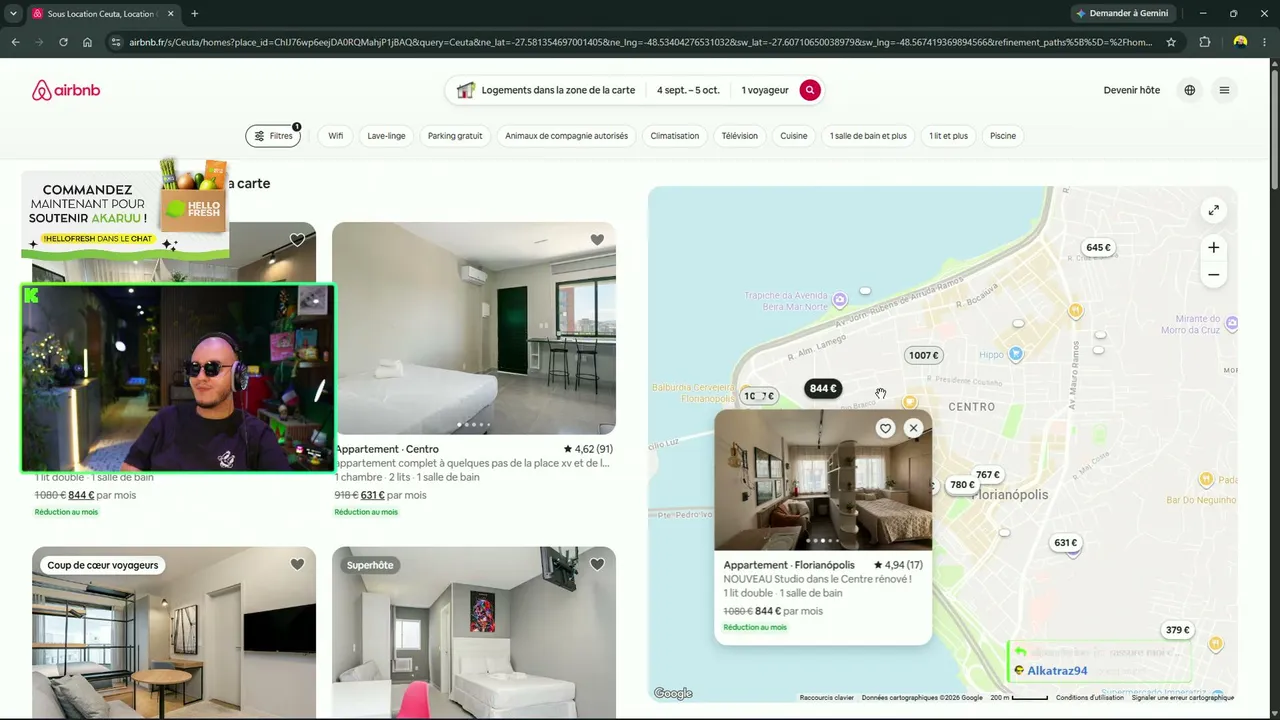Image resolution: width=1280 pixels, height=720 pixels.
Task: Open the NOUVEAU Studio popup photo
Action: tap(823, 480)
